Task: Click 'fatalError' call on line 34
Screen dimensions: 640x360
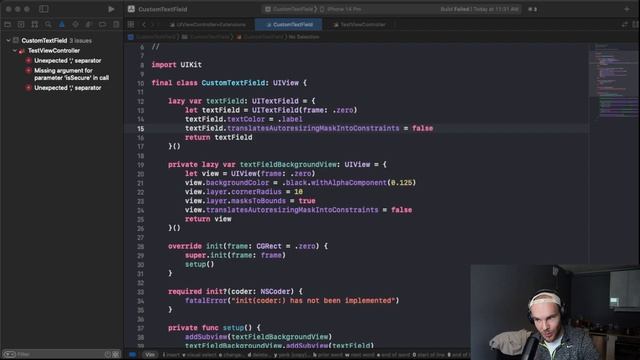Action: (206, 300)
